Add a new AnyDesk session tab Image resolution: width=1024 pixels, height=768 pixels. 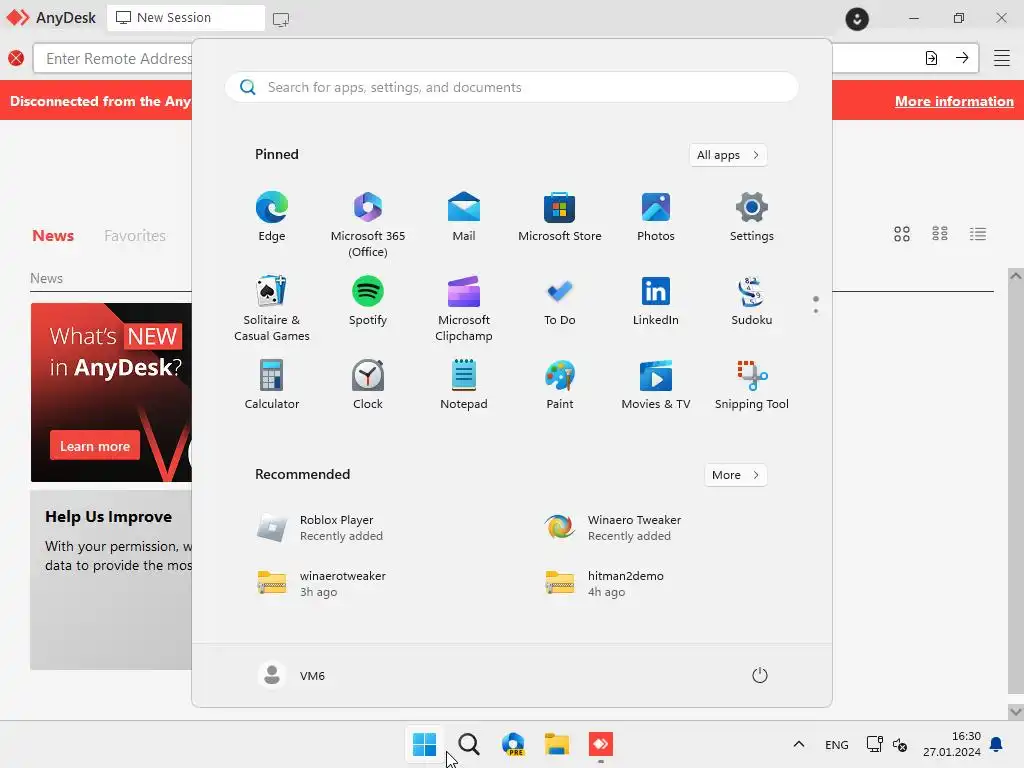point(281,20)
